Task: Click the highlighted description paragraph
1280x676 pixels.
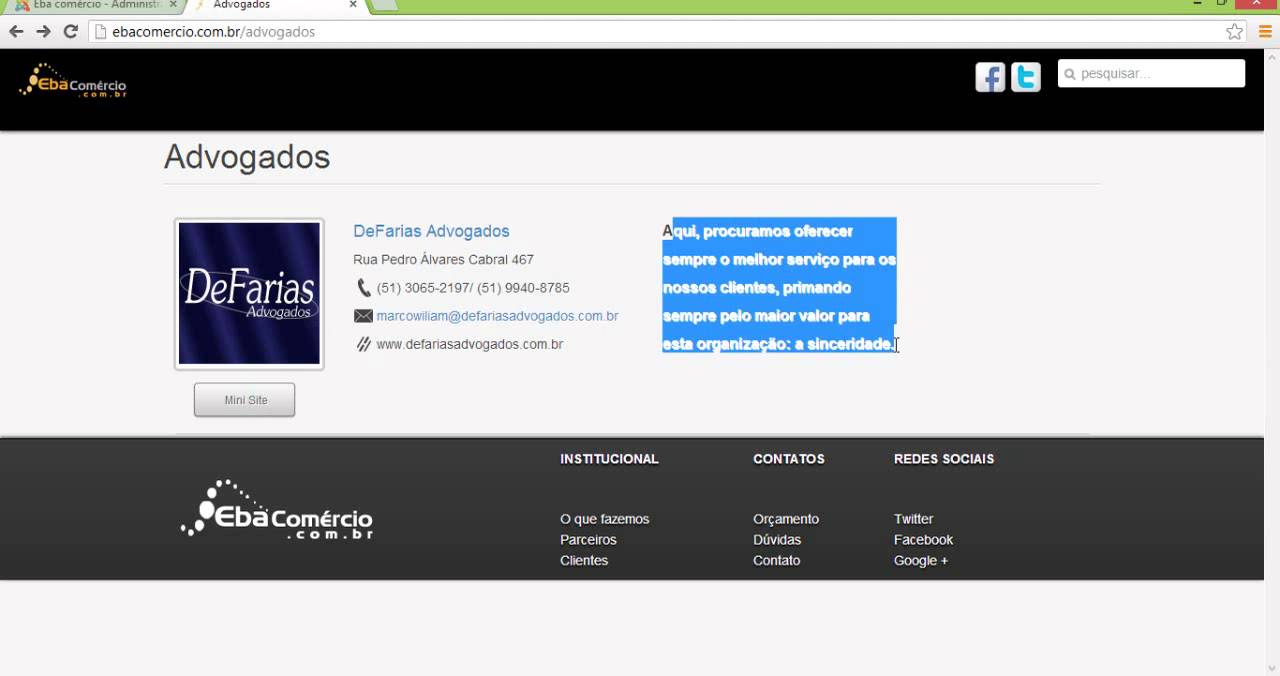Action: point(779,288)
